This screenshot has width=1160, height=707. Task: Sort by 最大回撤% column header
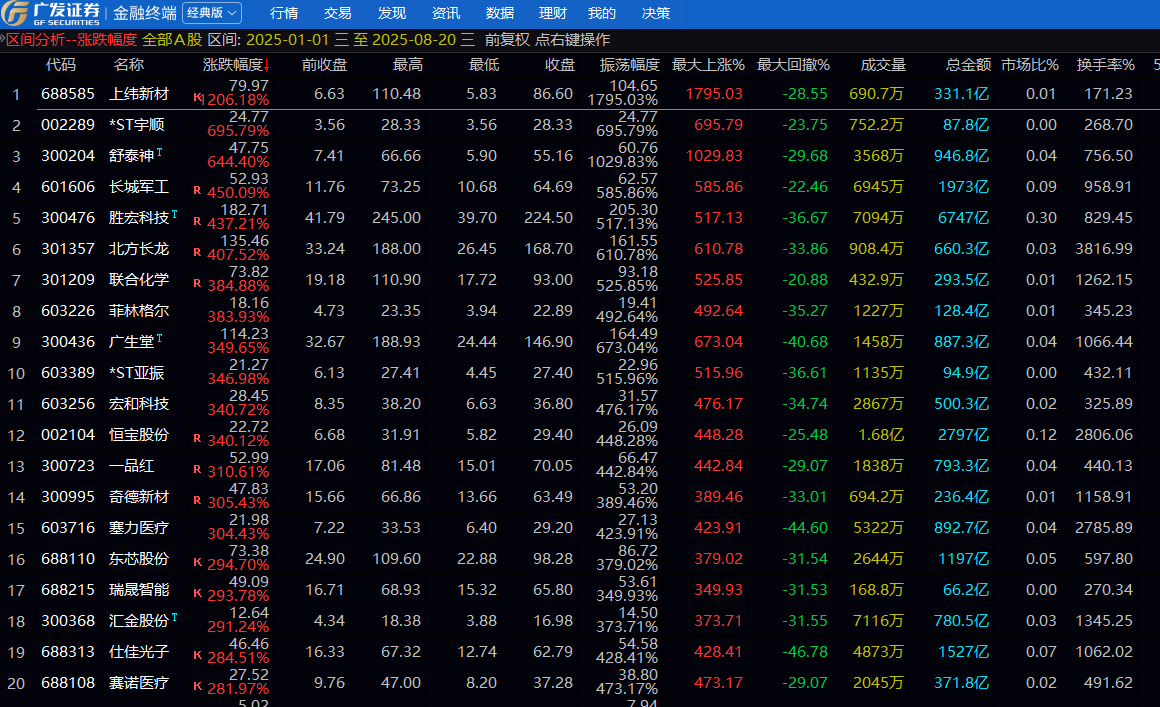793,65
